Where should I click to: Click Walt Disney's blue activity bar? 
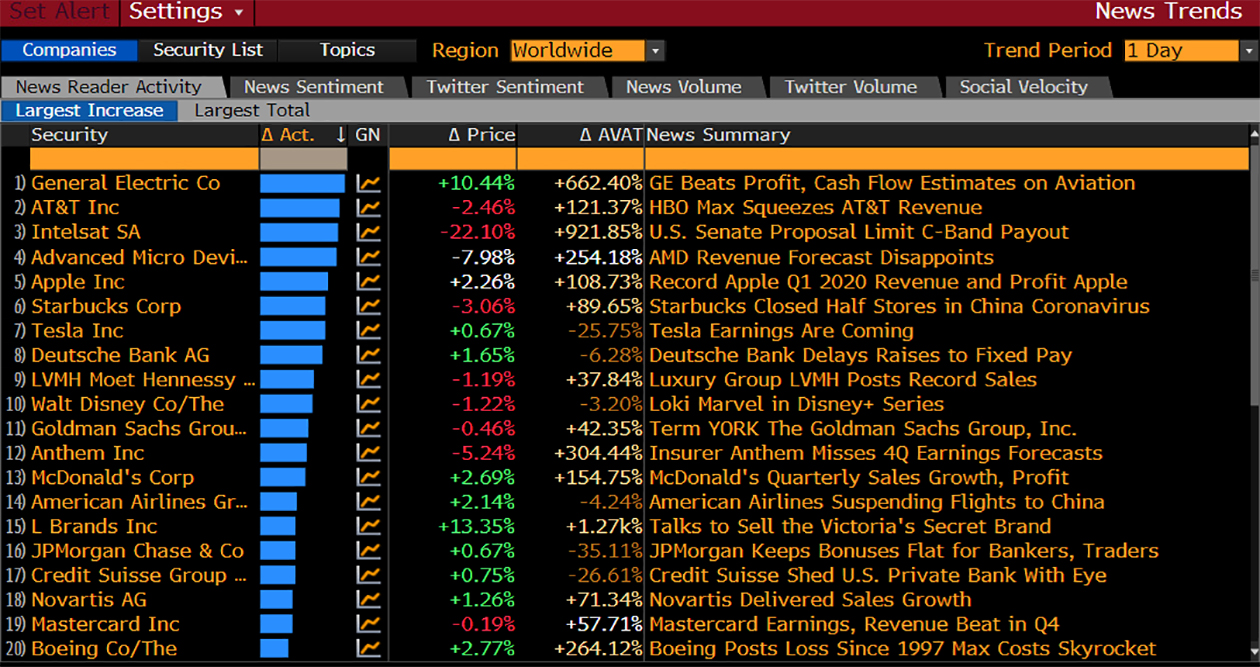pos(285,404)
